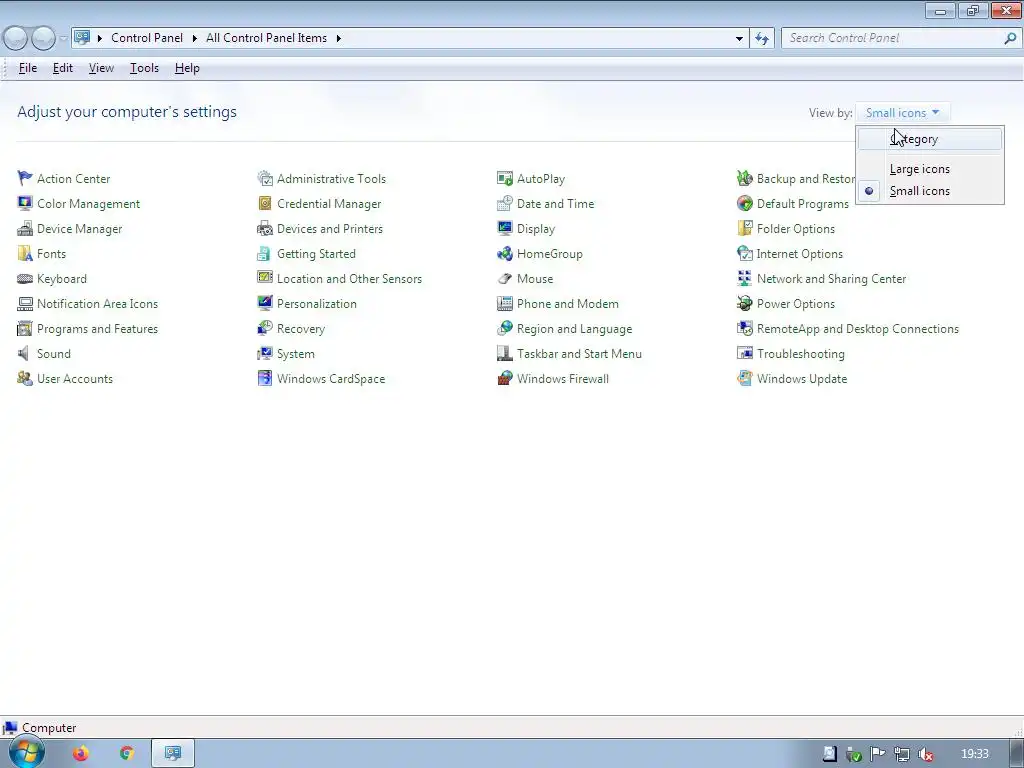Expand the arrow before Control Panel breadcrumb

pyautogui.click(x=100, y=38)
